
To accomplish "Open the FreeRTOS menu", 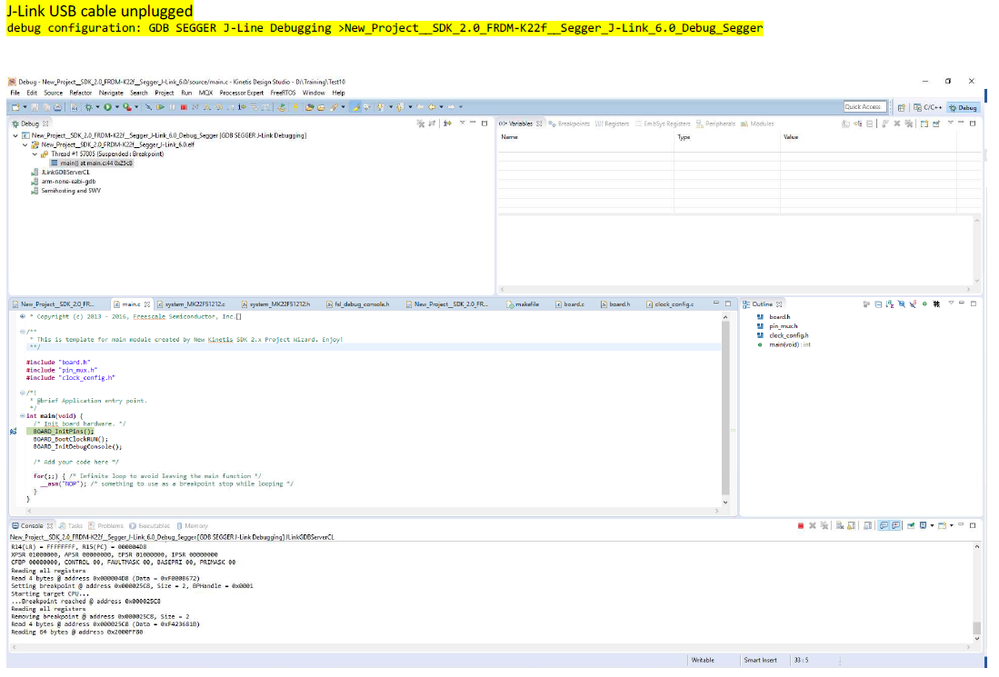I will [283, 93].
